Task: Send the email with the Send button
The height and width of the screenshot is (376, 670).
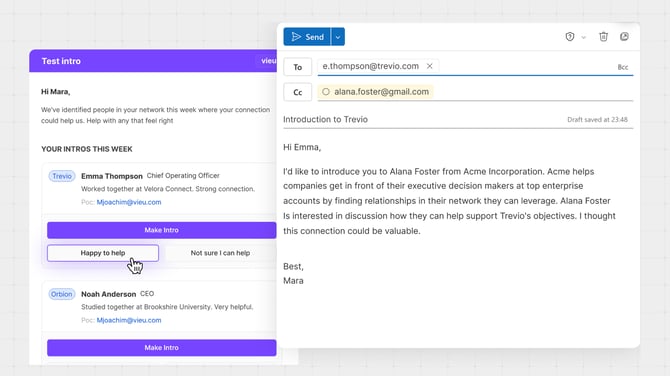Action: click(x=307, y=37)
